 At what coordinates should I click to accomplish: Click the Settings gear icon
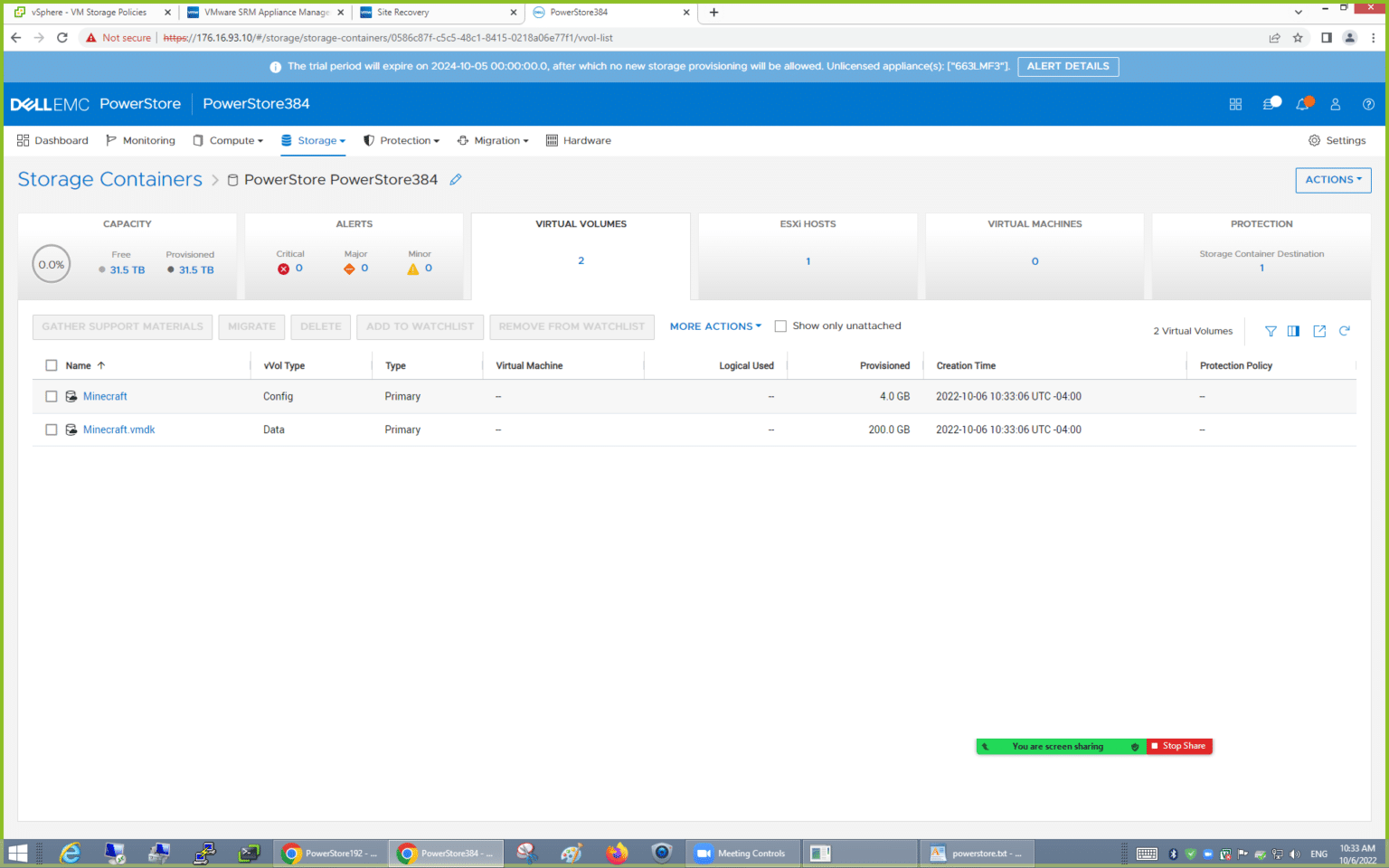(x=1314, y=140)
